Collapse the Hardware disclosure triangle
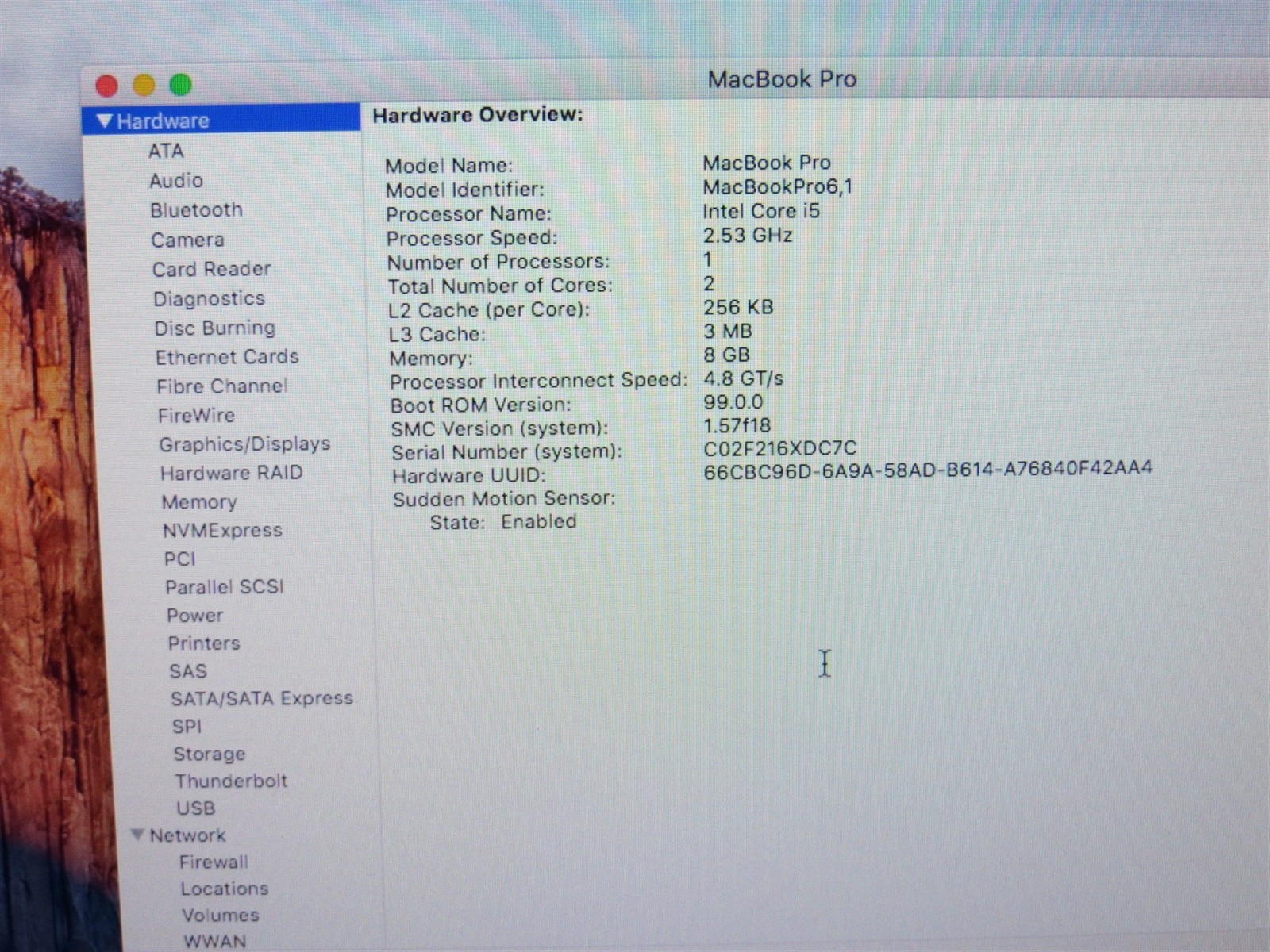Screen dimensions: 1270x952 pyautogui.click(x=104, y=121)
